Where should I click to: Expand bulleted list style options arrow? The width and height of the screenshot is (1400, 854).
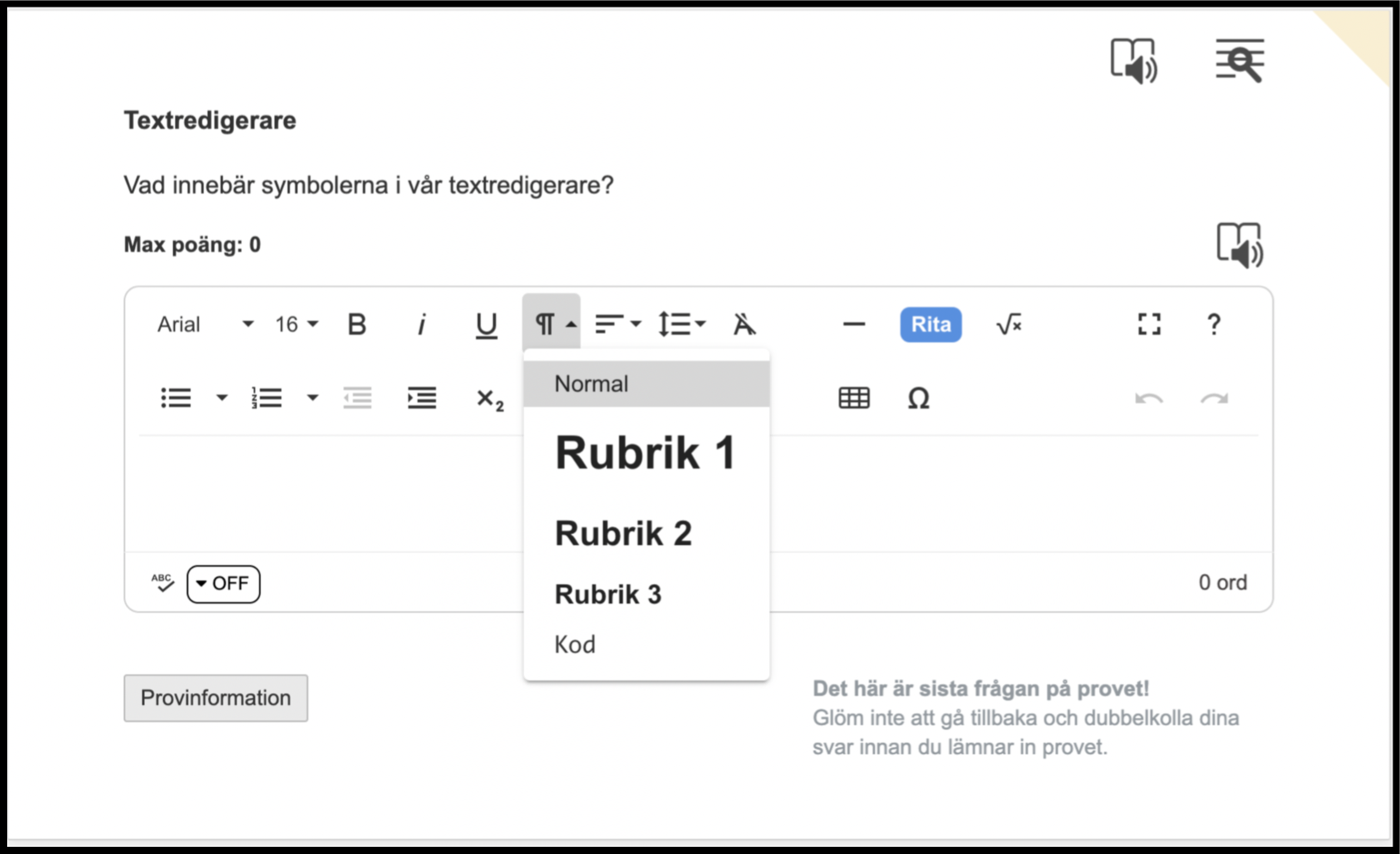tap(222, 398)
